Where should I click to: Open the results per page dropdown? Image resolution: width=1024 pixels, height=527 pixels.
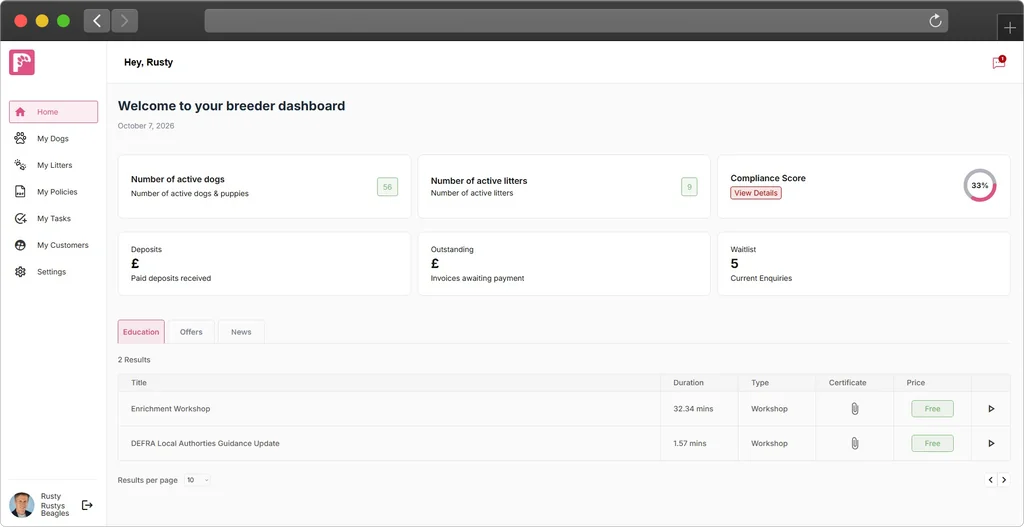[197, 480]
